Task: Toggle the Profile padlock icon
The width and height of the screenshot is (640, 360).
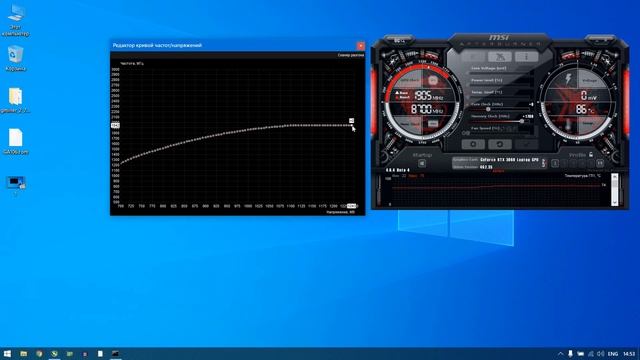Action: click(591, 155)
